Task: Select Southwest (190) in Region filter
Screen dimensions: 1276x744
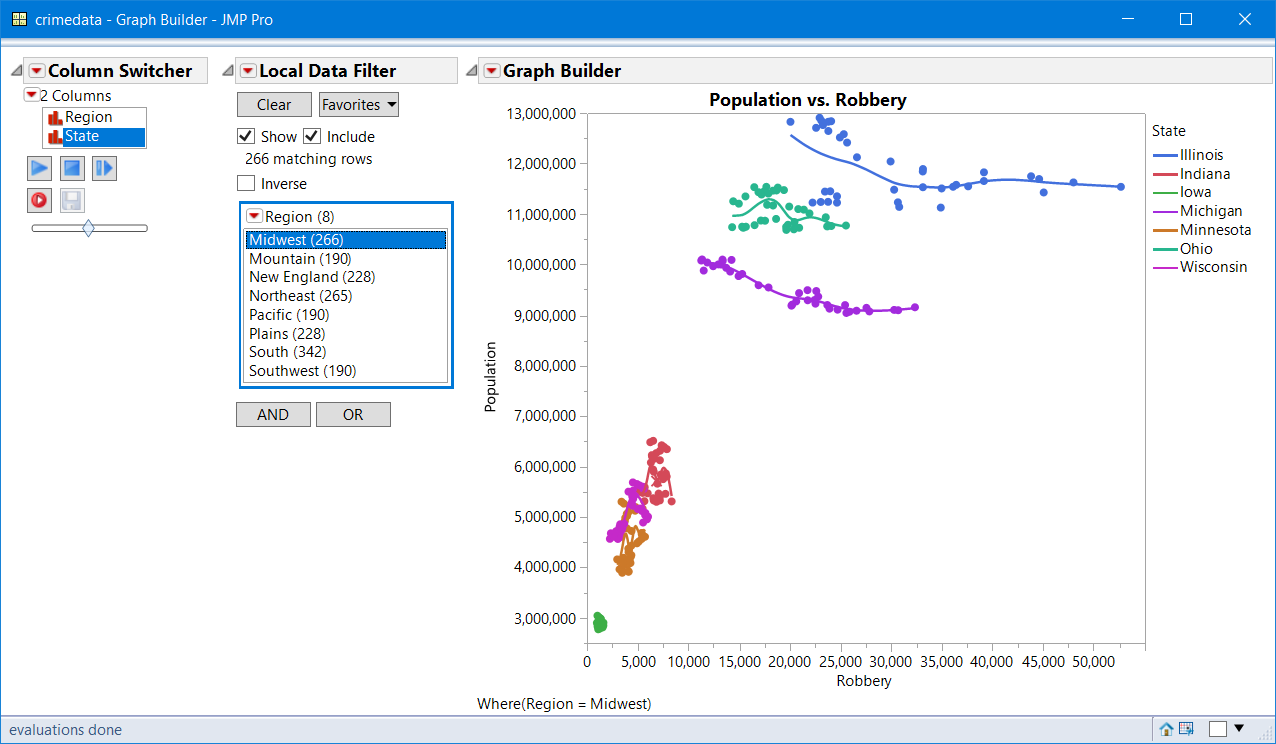Action: 346,370
